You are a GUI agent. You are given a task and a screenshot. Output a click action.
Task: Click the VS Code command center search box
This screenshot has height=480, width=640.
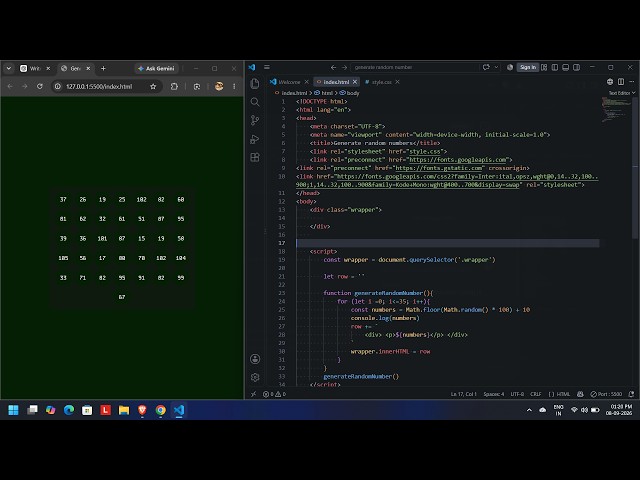point(414,67)
